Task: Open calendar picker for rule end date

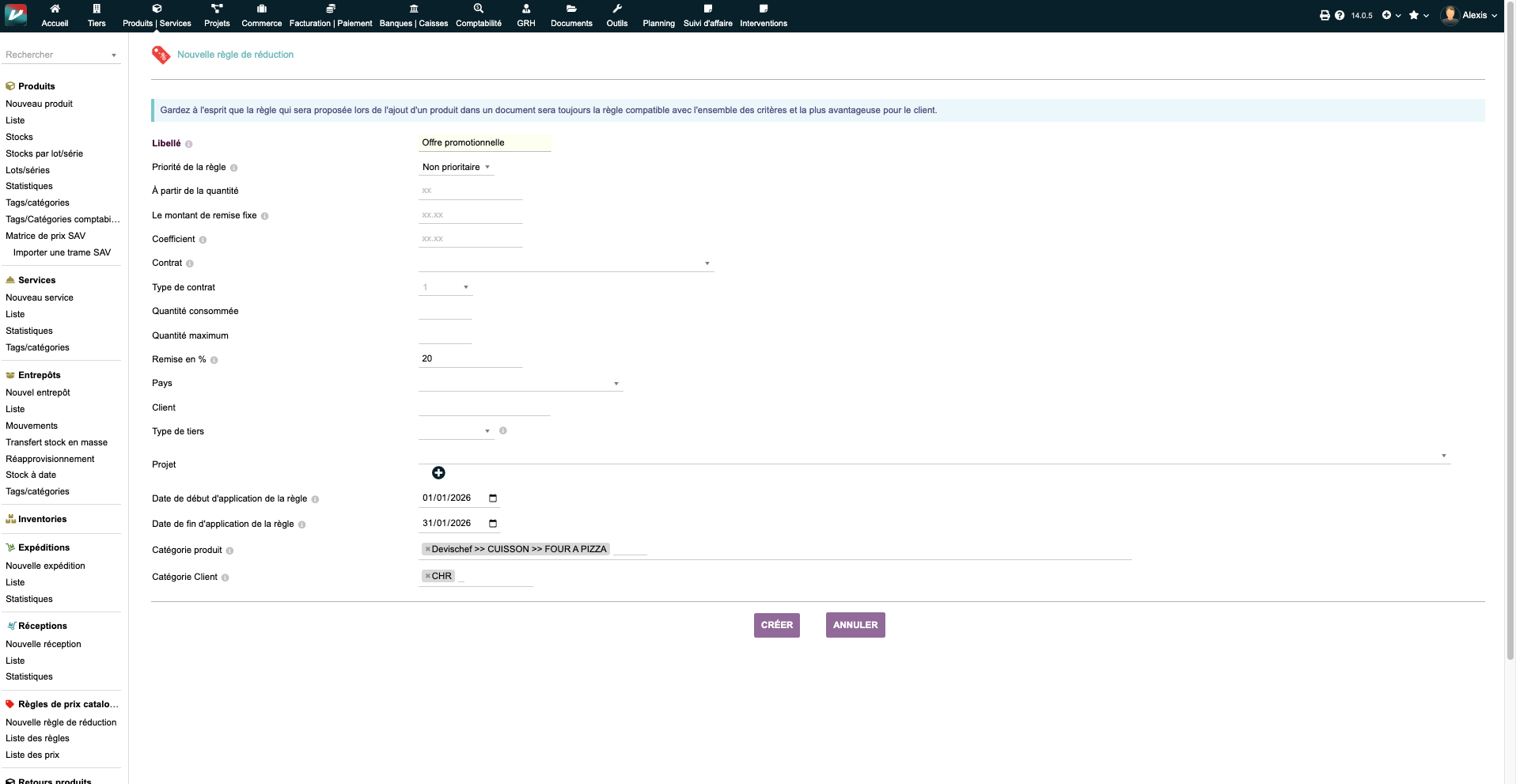Action: (x=493, y=524)
